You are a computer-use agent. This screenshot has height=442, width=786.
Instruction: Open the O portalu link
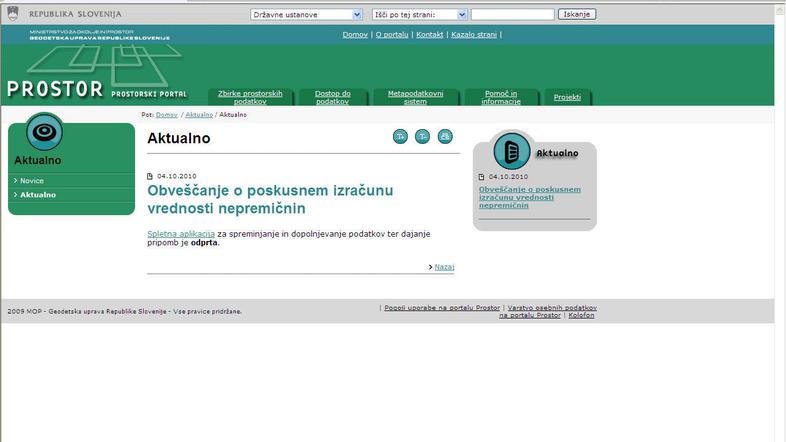392,35
